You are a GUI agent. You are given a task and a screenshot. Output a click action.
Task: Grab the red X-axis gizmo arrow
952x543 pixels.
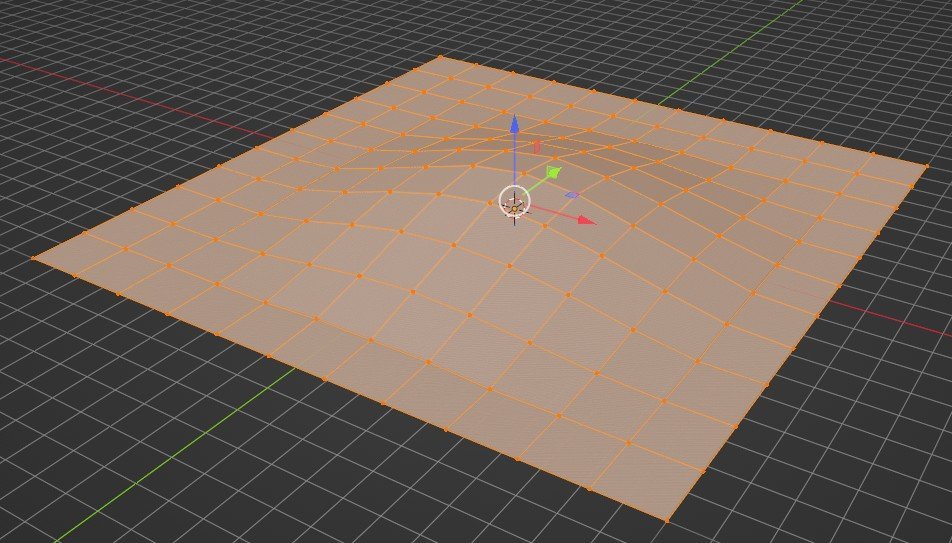pyautogui.click(x=586, y=220)
